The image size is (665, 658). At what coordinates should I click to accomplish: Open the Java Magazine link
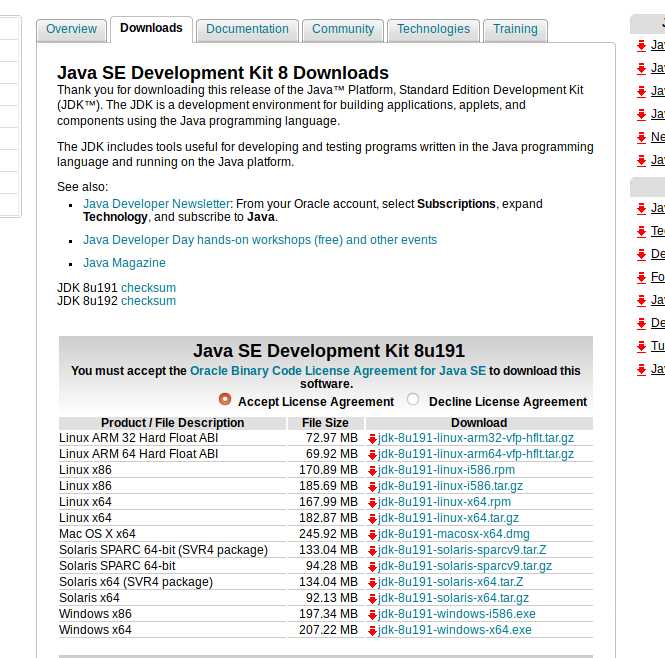tap(124, 263)
